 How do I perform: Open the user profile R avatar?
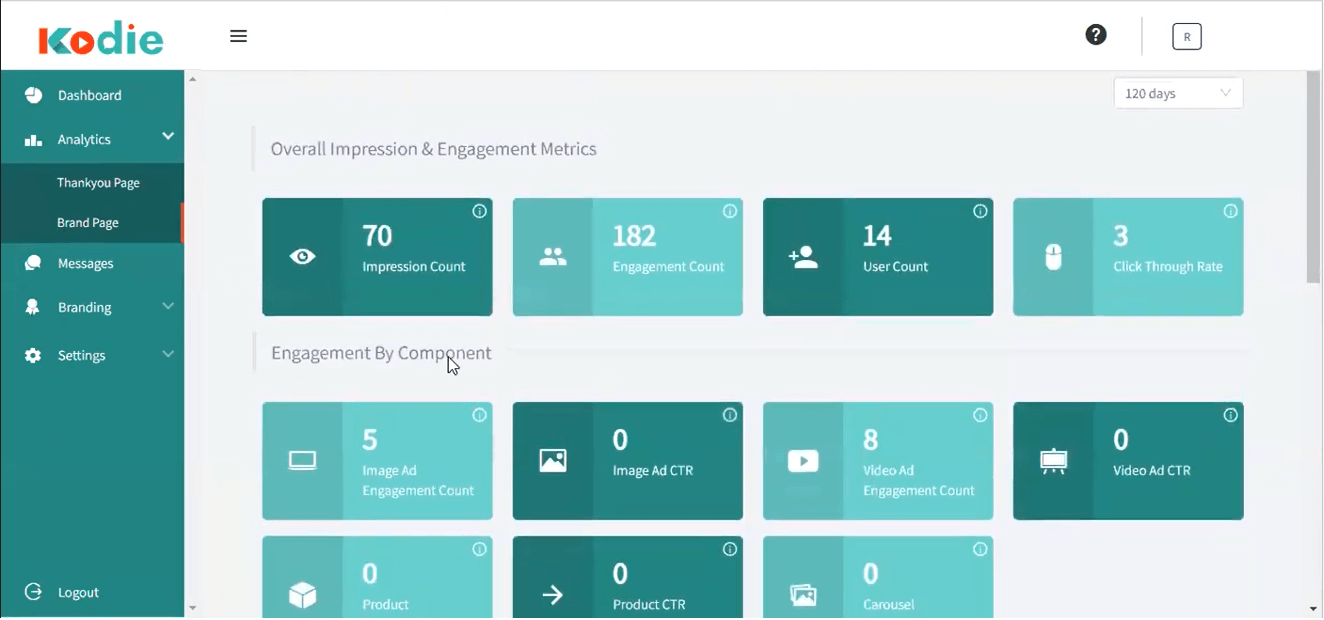click(1187, 37)
